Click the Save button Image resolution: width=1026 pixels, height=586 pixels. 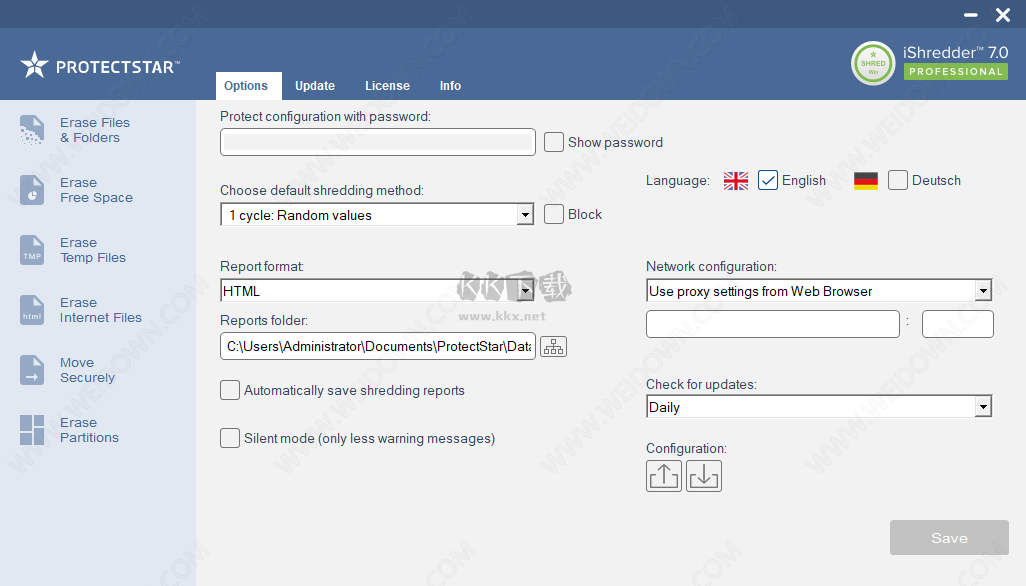click(x=949, y=538)
